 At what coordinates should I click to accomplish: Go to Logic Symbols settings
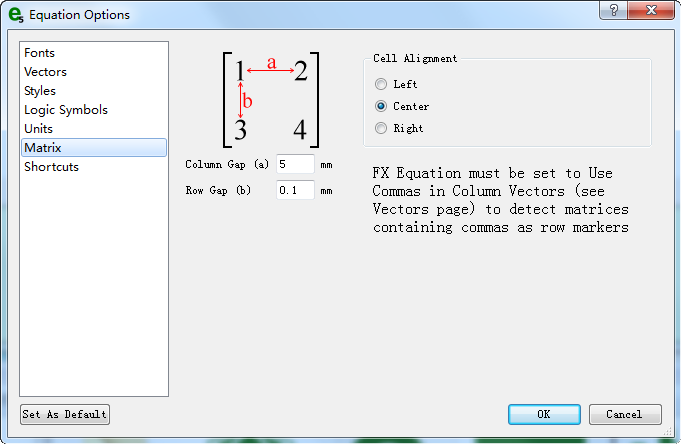66,110
